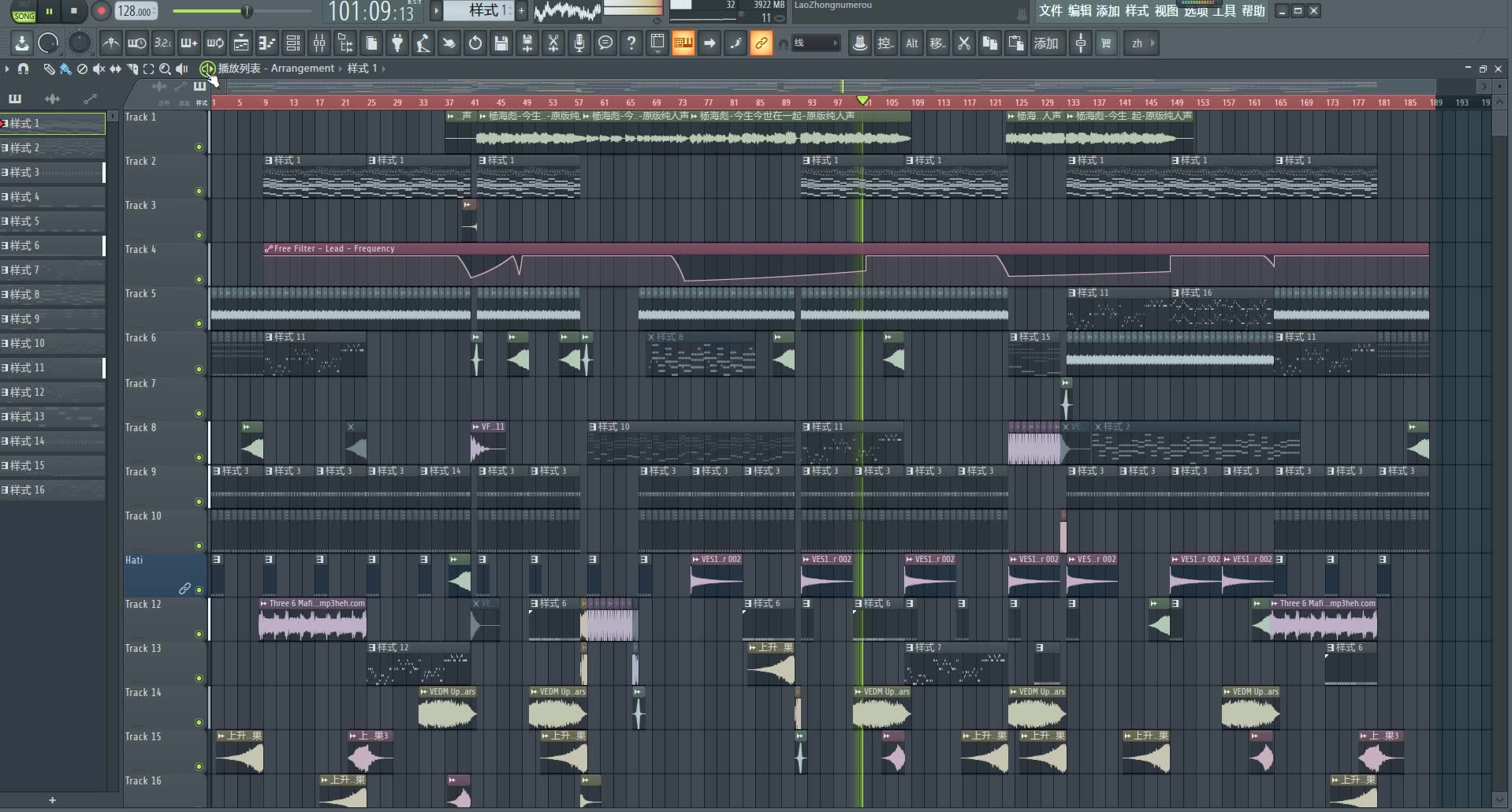Click the shopping cart icon
The image size is (1512, 812).
coord(1106,43)
